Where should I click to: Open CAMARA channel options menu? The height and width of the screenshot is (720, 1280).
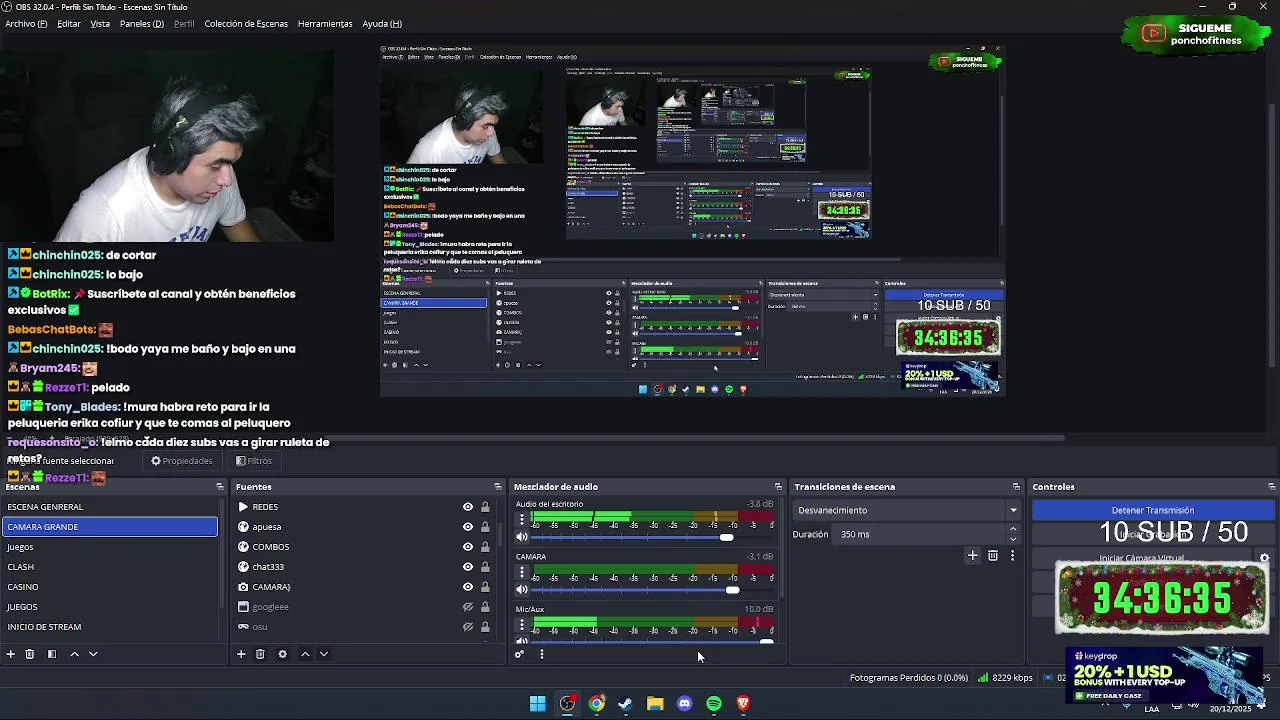pos(521,573)
